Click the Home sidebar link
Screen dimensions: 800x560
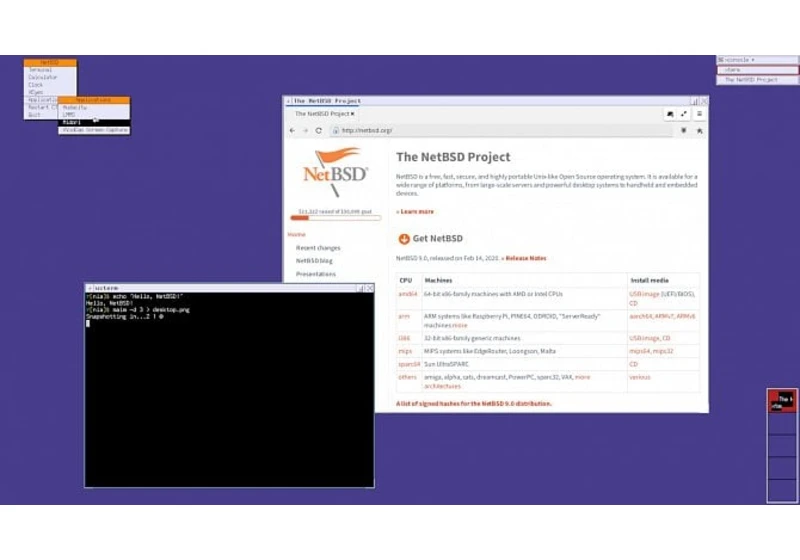point(296,235)
